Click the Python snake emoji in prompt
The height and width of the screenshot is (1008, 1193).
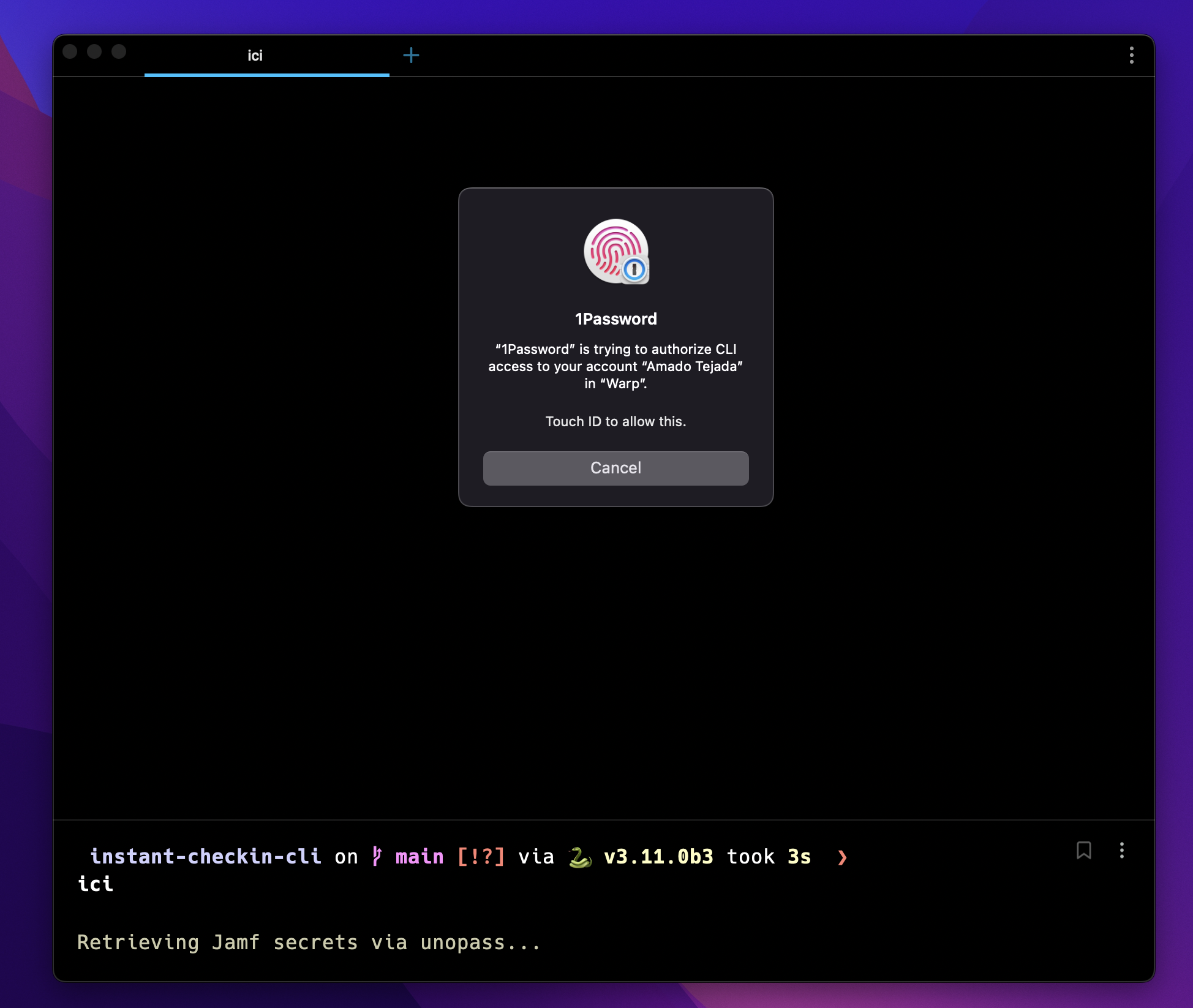[579, 857]
